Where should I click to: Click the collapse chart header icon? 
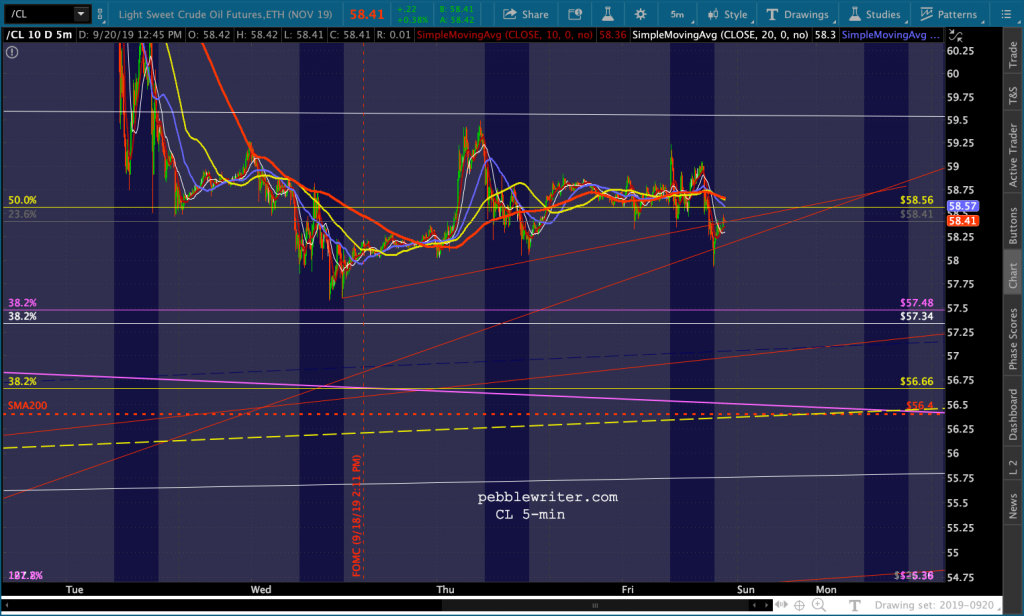click(955, 35)
